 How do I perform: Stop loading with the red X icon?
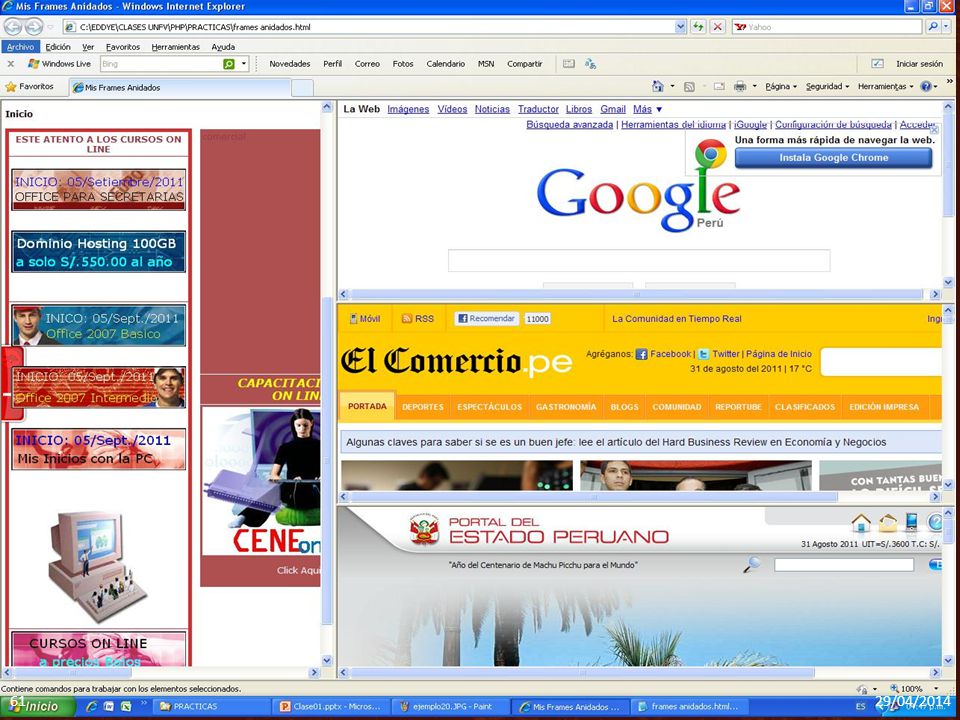click(718, 27)
